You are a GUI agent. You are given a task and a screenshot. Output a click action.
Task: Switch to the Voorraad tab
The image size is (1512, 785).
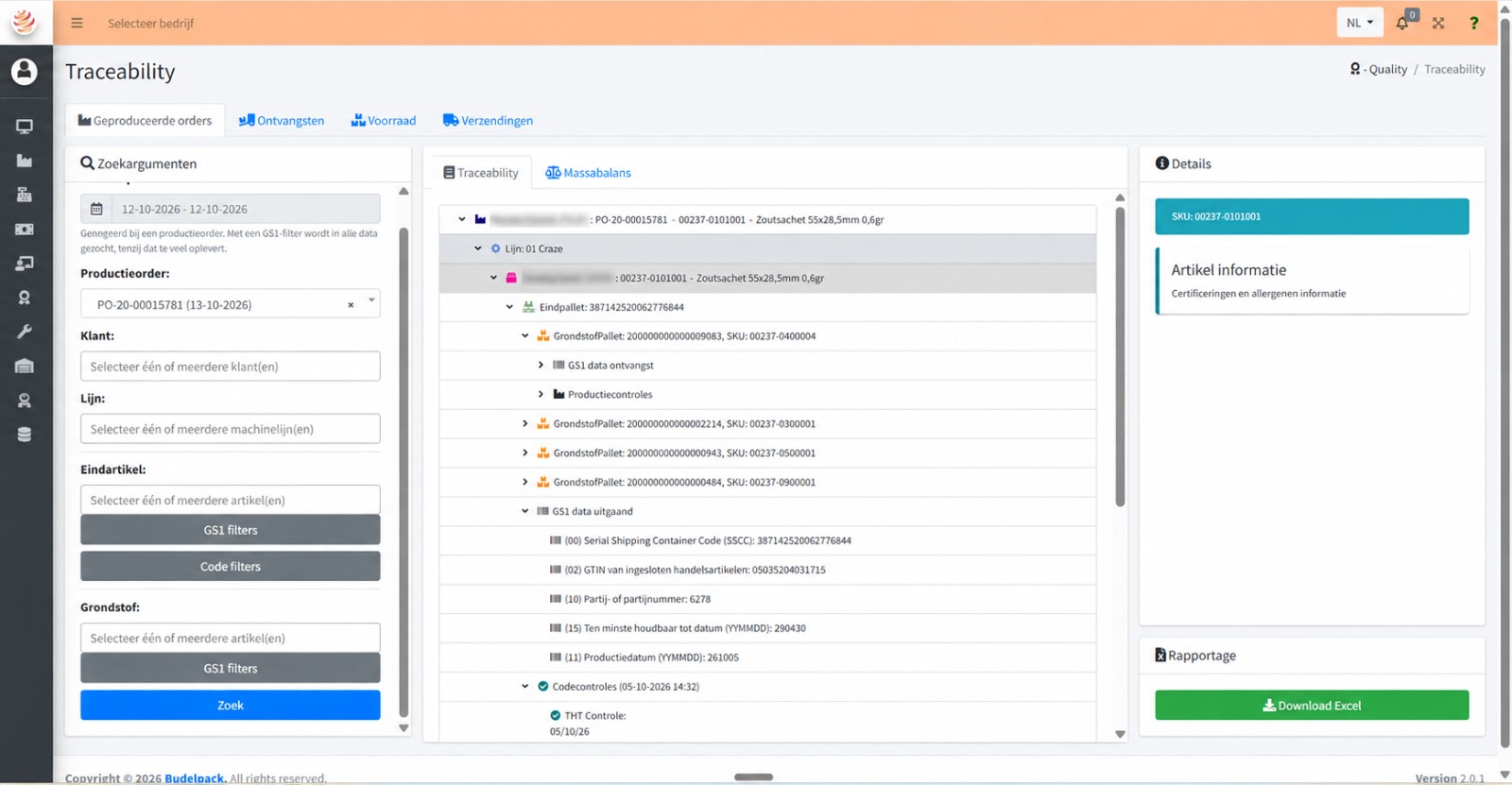384,121
